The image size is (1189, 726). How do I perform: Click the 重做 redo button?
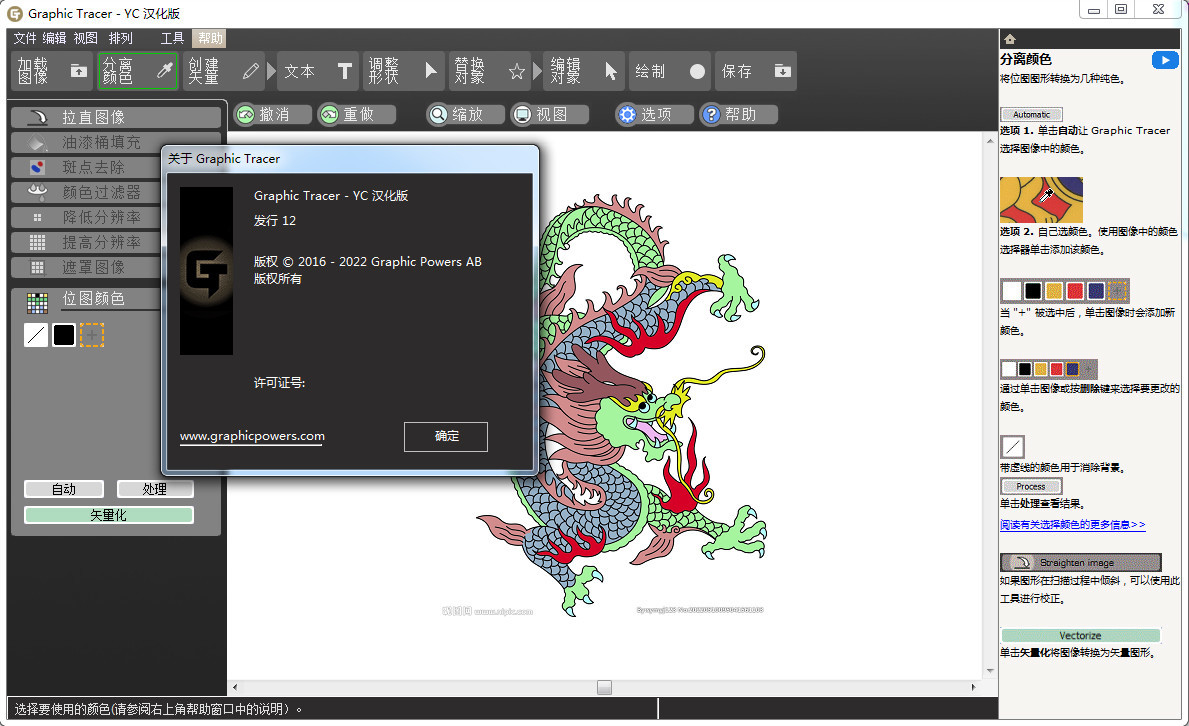[356, 115]
